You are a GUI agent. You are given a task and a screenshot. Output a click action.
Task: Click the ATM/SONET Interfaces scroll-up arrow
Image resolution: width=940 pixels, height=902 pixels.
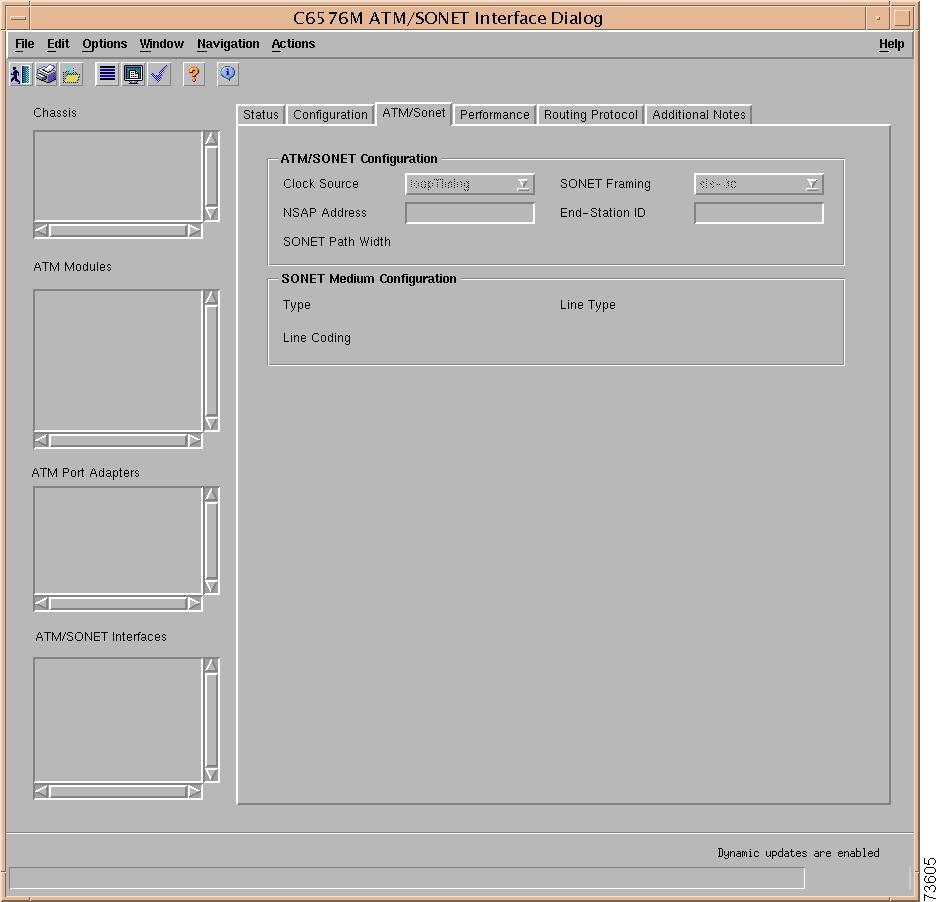(x=211, y=665)
